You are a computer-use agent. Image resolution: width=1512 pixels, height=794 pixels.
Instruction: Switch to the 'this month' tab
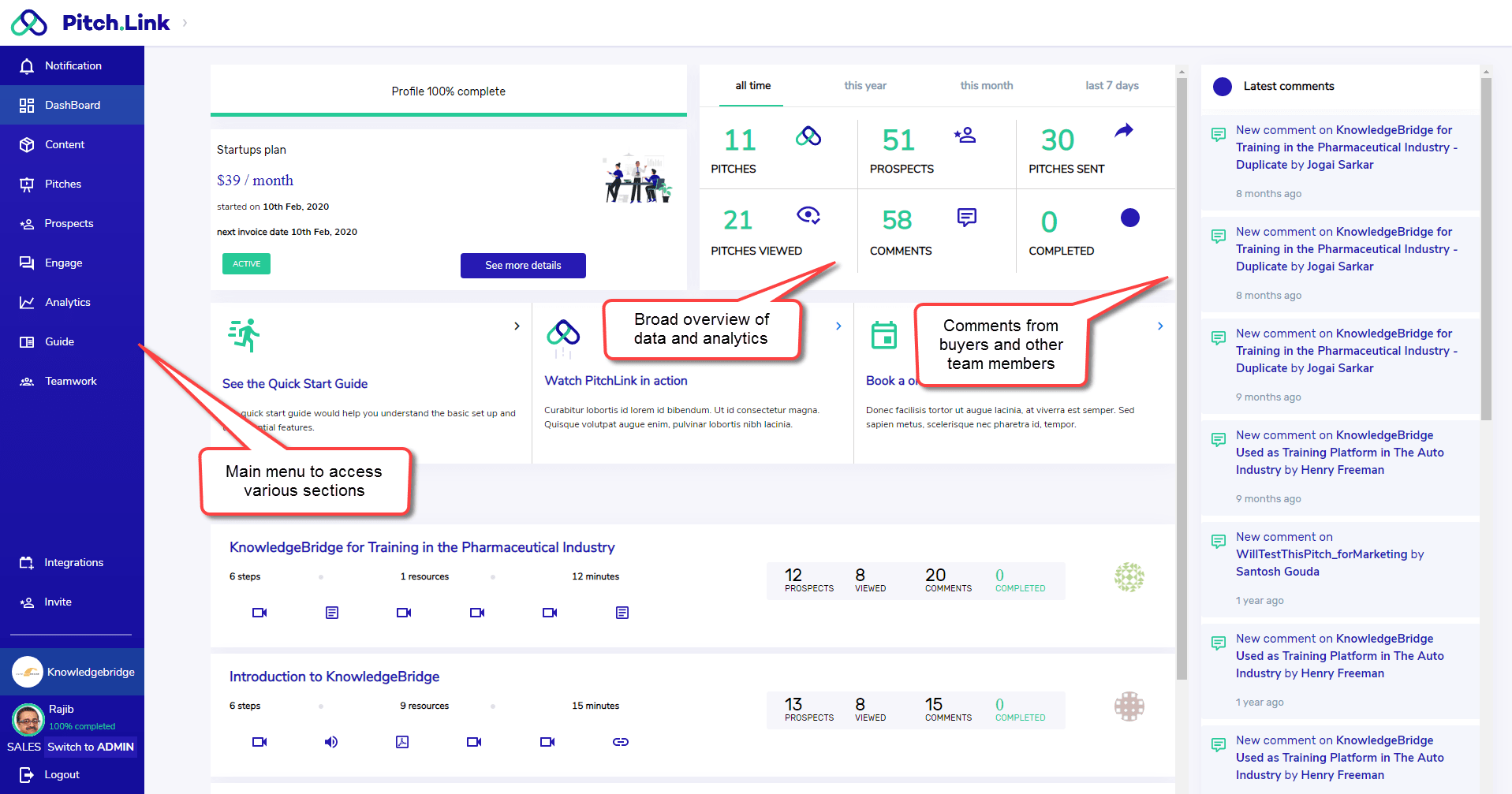[986, 86]
